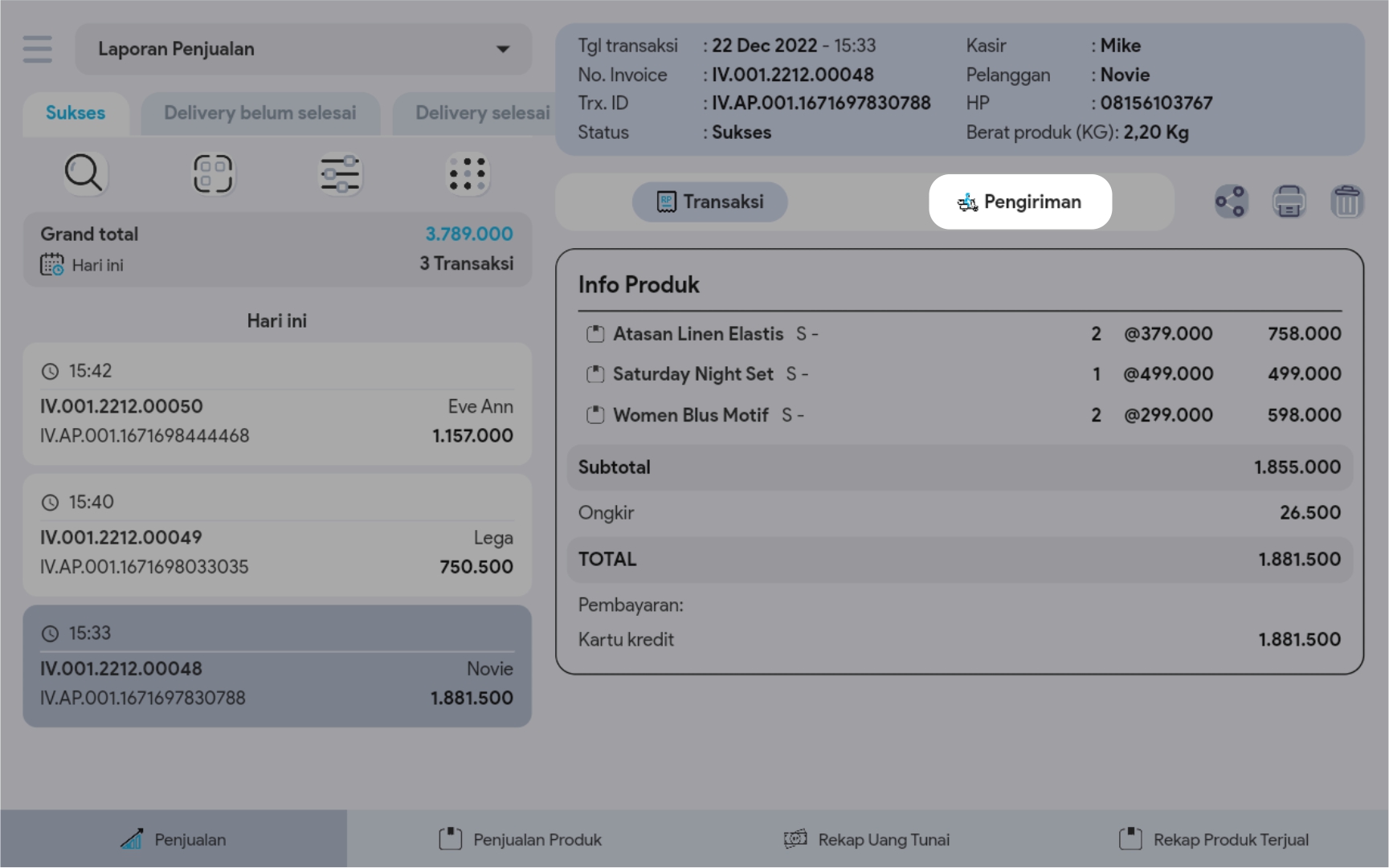This screenshot has height=868, width=1389.
Task: Select invoice IV.001.2212.00050 from Eve Ann
Action: click(277, 405)
